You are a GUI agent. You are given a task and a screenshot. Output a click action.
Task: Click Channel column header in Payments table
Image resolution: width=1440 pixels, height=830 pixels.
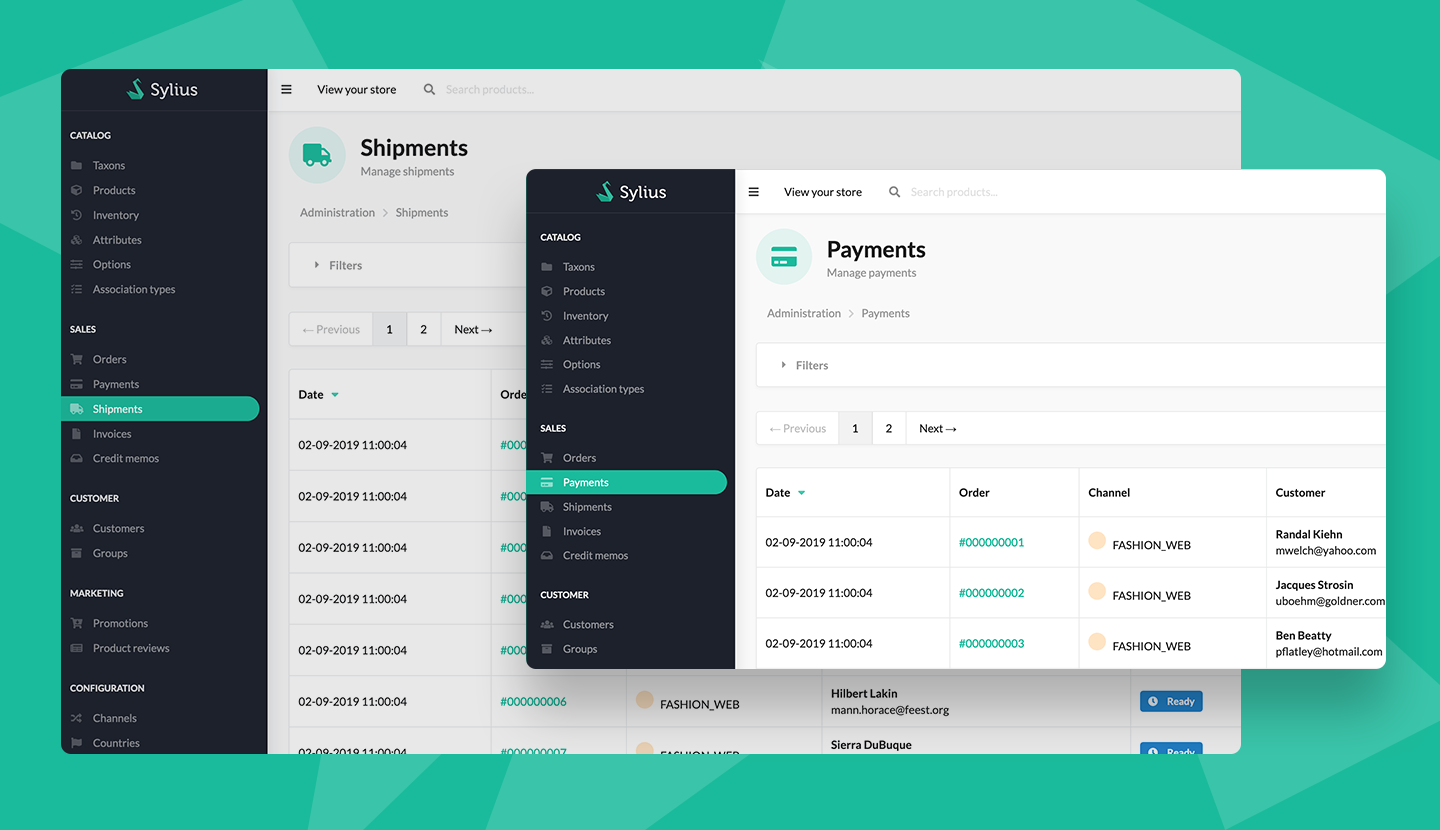click(1109, 492)
